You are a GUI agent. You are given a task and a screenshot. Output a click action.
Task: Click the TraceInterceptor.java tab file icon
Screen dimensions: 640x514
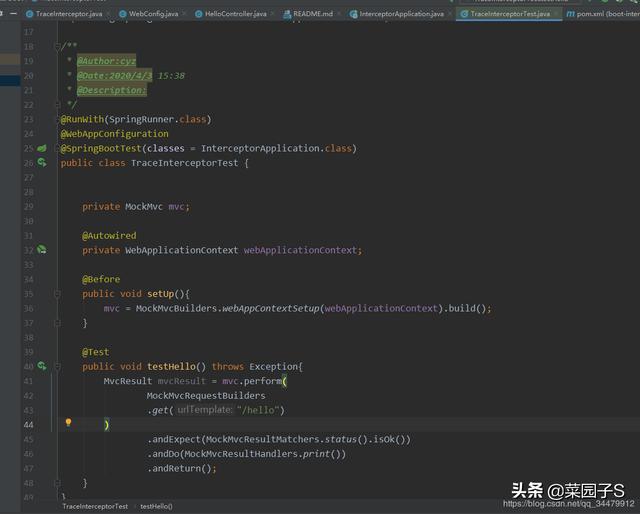click(x=29, y=14)
